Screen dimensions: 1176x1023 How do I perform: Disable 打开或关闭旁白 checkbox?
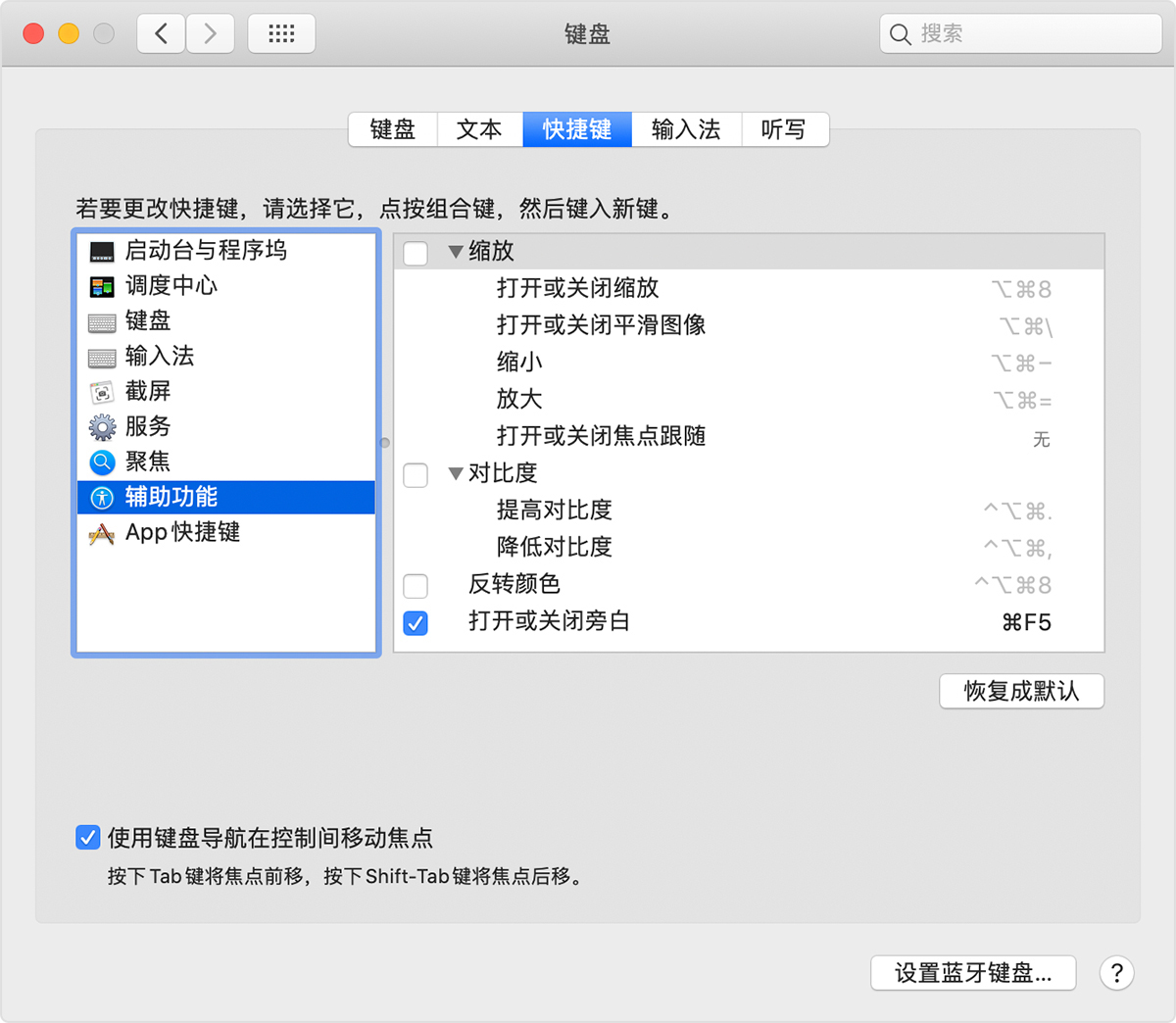point(415,622)
